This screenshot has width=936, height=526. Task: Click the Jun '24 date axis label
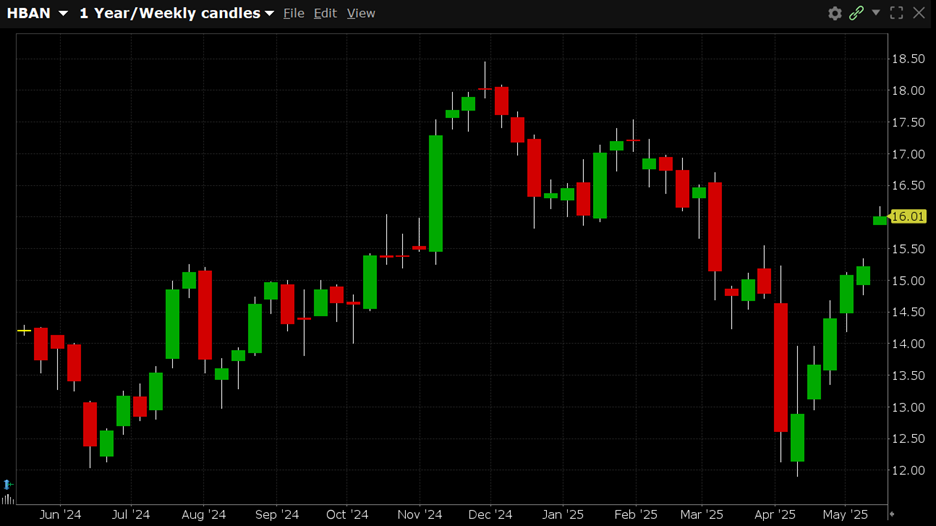pyautogui.click(x=60, y=514)
